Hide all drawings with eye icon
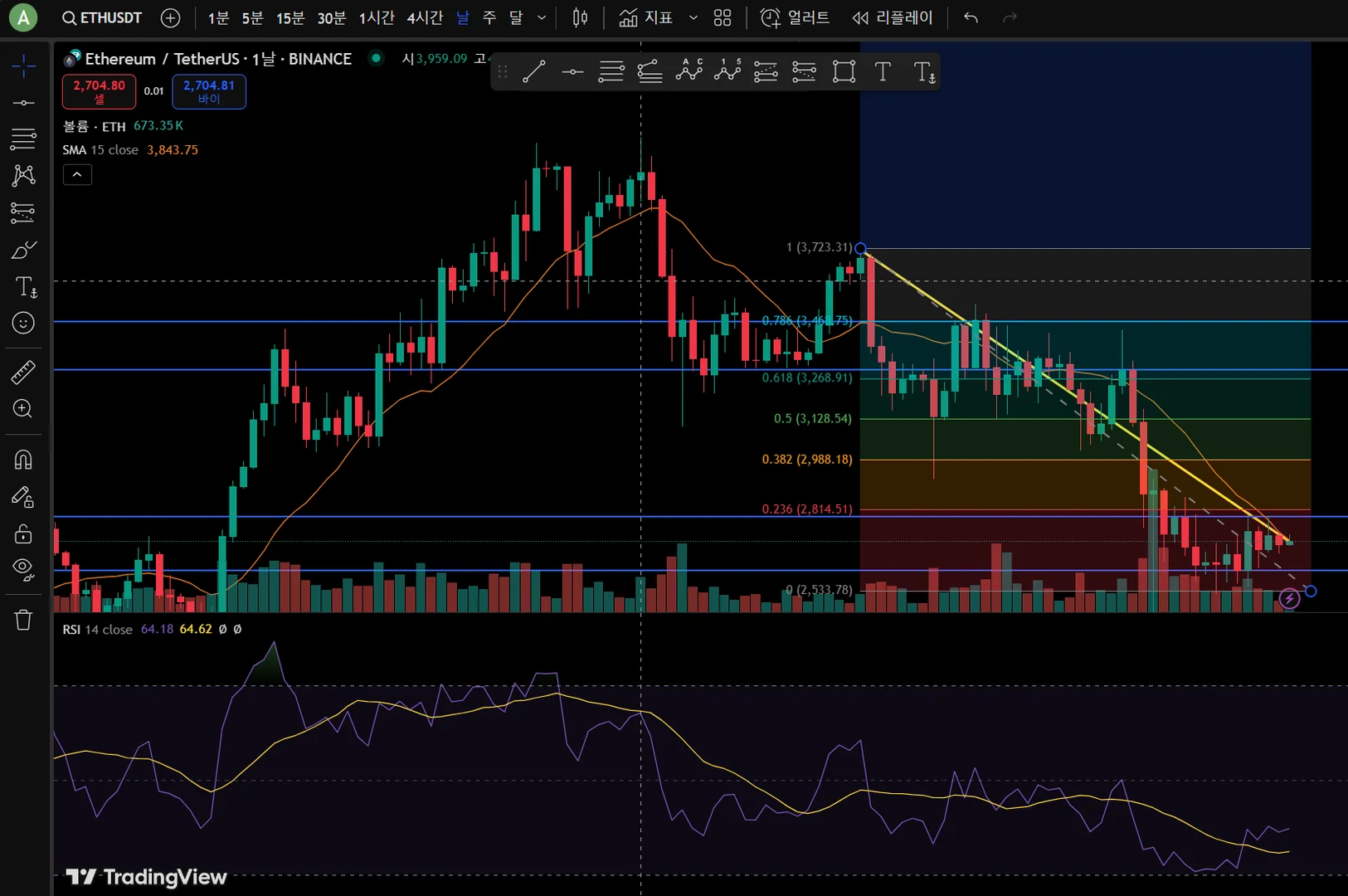The height and width of the screenshot is (896, 1348). [x=23, y=570]
